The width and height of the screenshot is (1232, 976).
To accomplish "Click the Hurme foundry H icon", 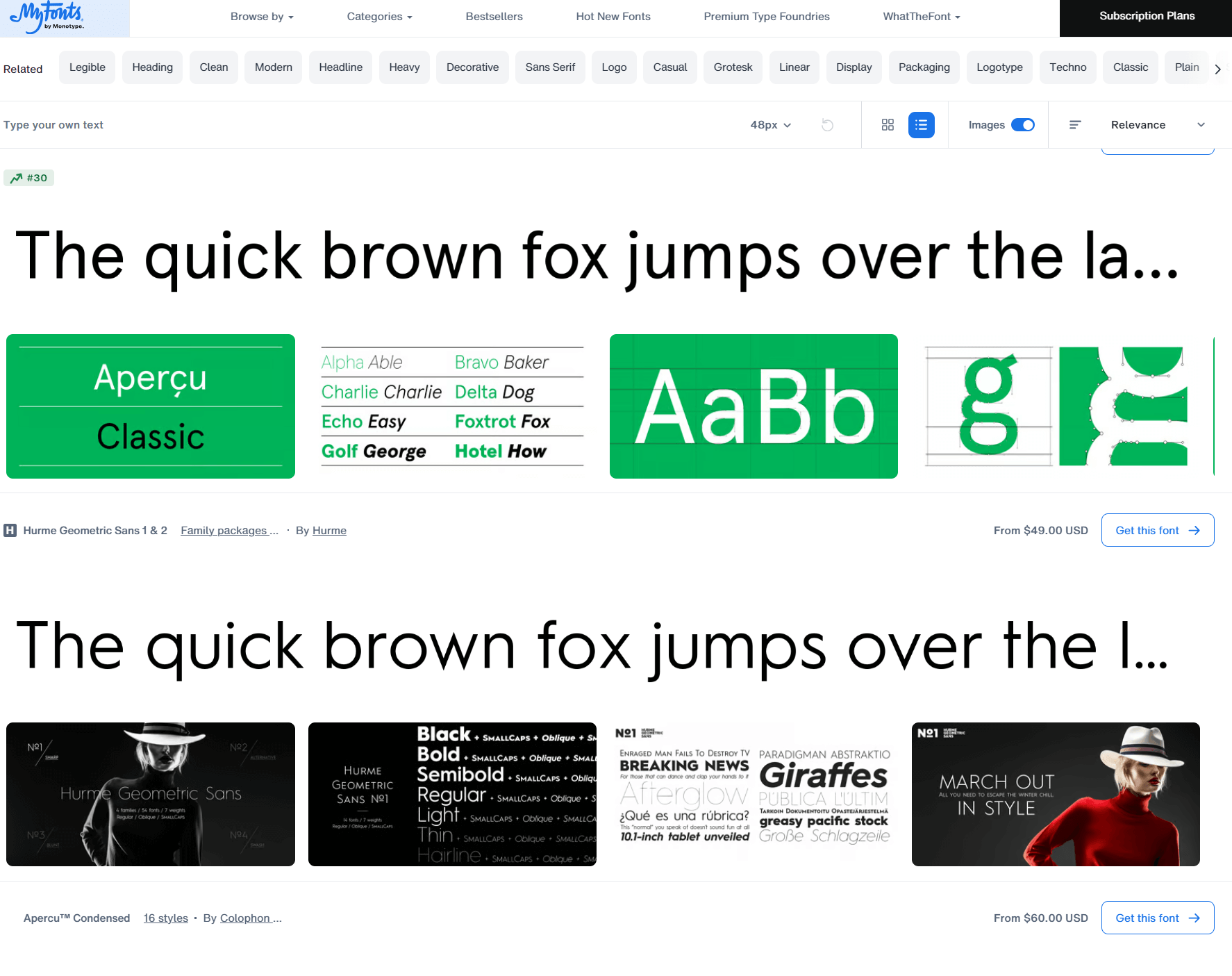I will pos(10,531).
